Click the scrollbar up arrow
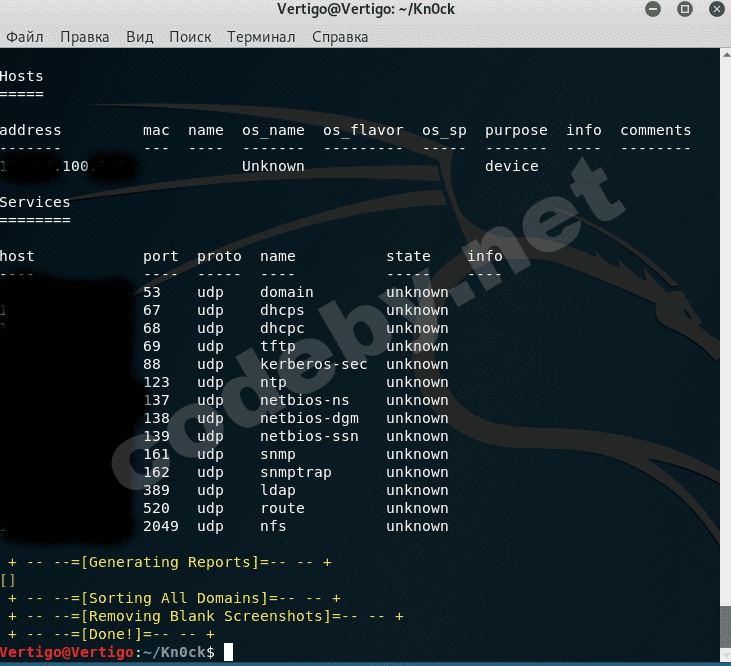 point(725,56)
